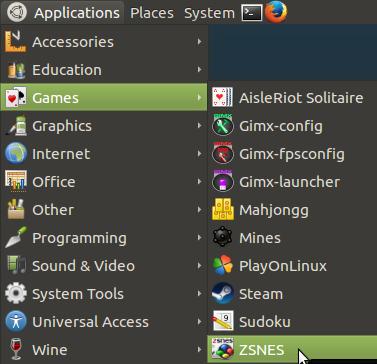Click the Gimx-config wrench icon
377x364 pixels.
223,125
